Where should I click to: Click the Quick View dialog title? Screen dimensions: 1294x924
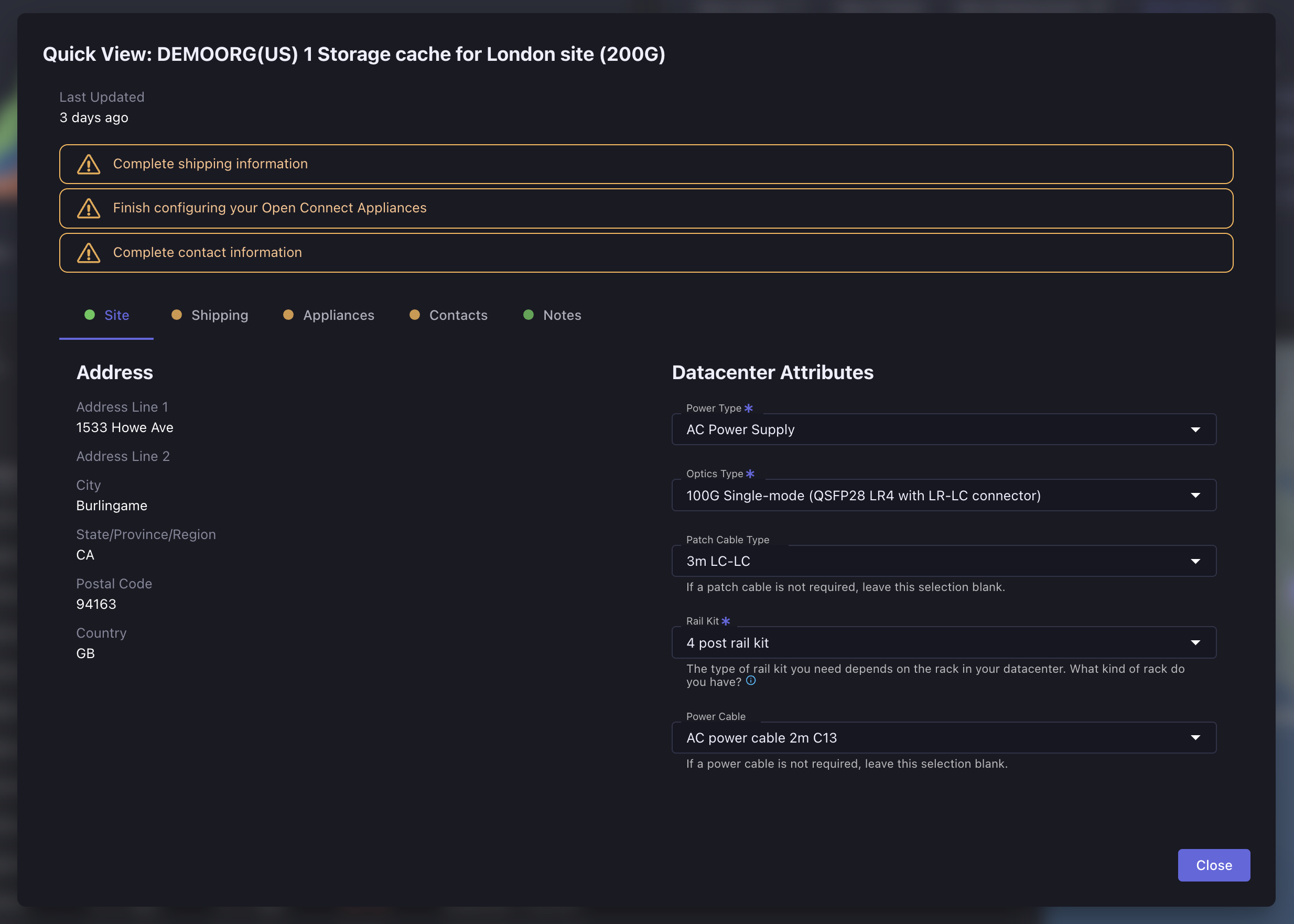click(x=354, y=54)
